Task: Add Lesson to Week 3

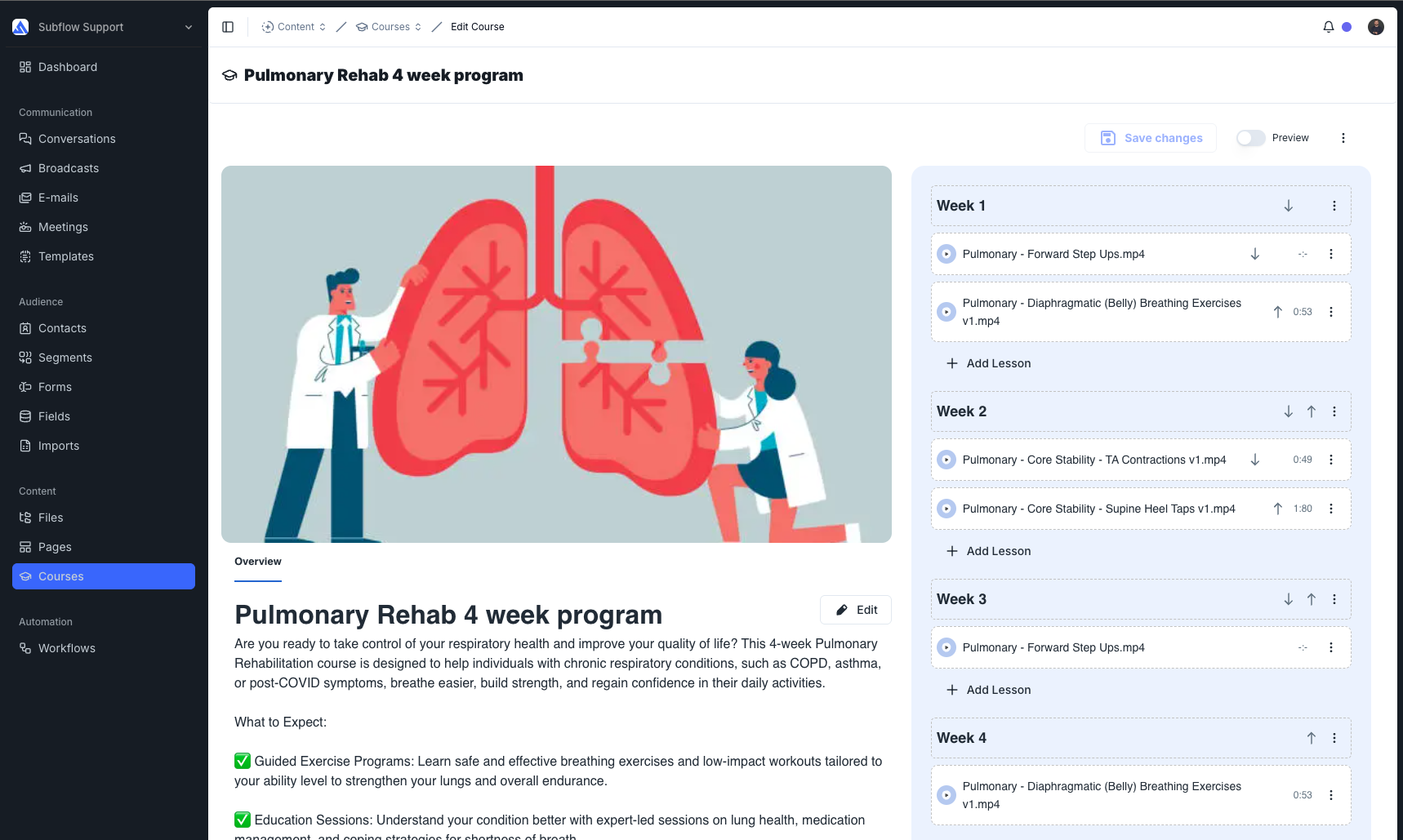Action: coord(988,690)
